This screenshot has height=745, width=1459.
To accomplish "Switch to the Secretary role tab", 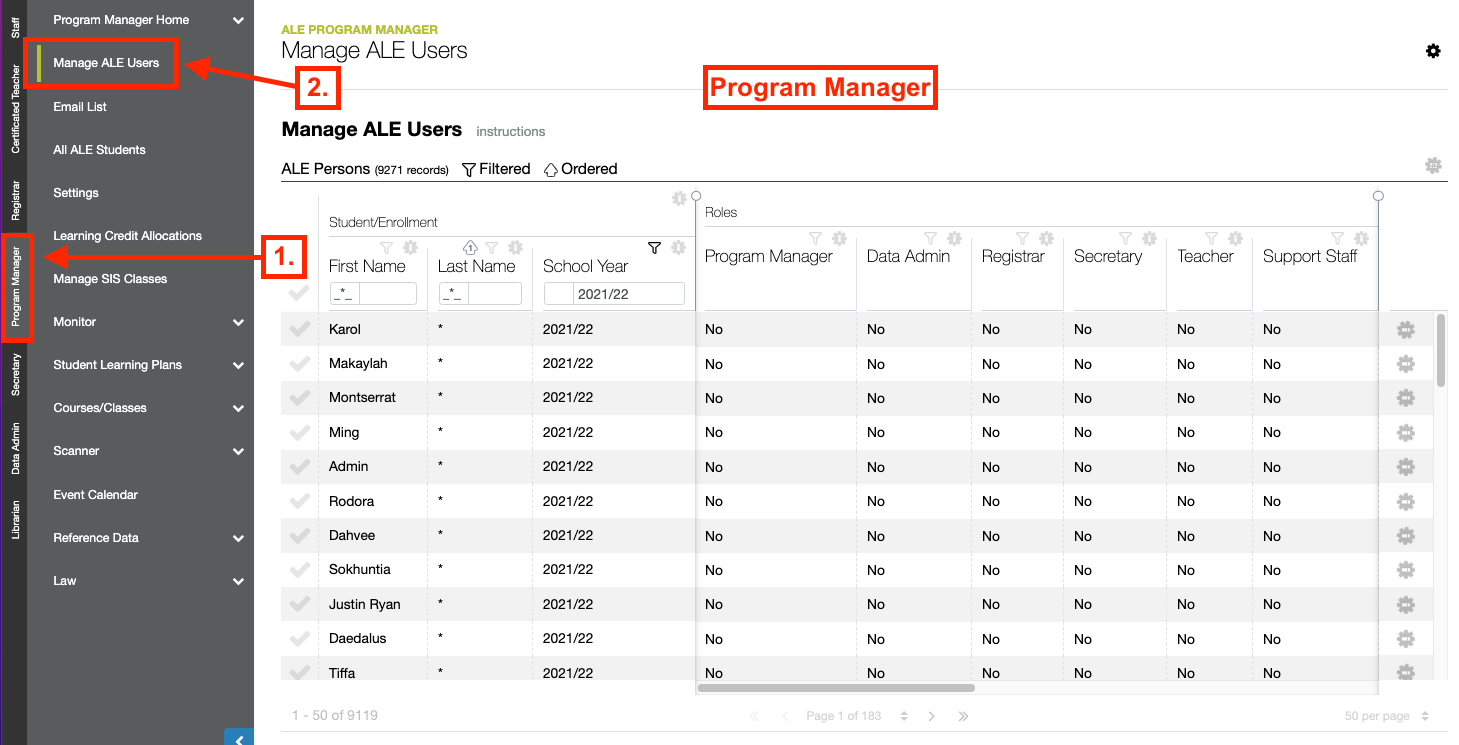I will pos(14,374).
